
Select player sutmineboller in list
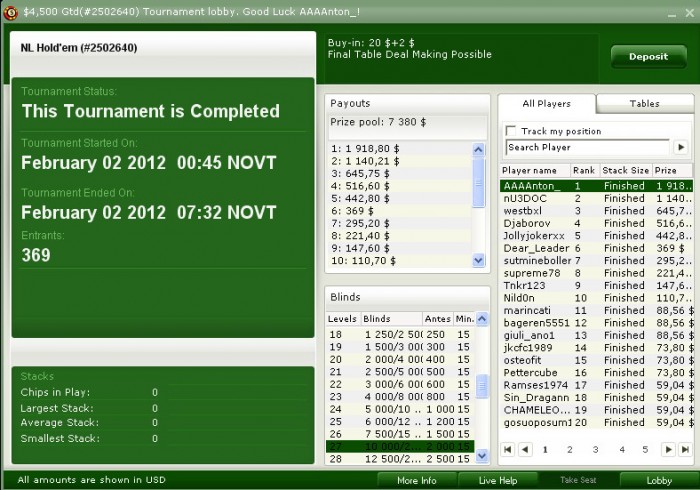(x=596, y=261)
